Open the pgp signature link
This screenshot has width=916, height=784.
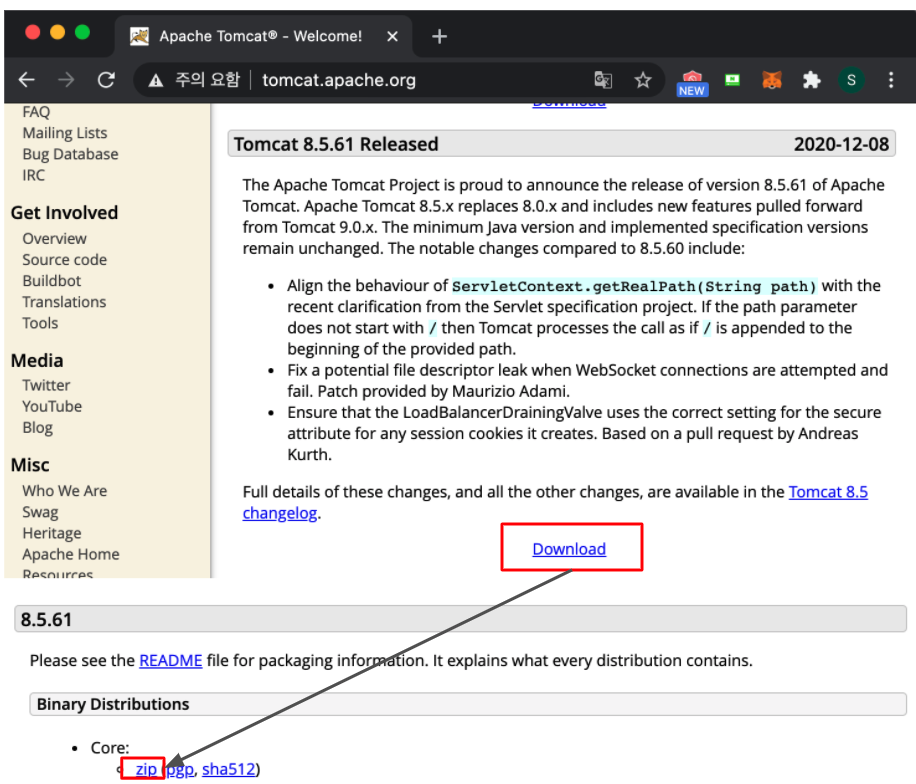[x=179, y=769]
